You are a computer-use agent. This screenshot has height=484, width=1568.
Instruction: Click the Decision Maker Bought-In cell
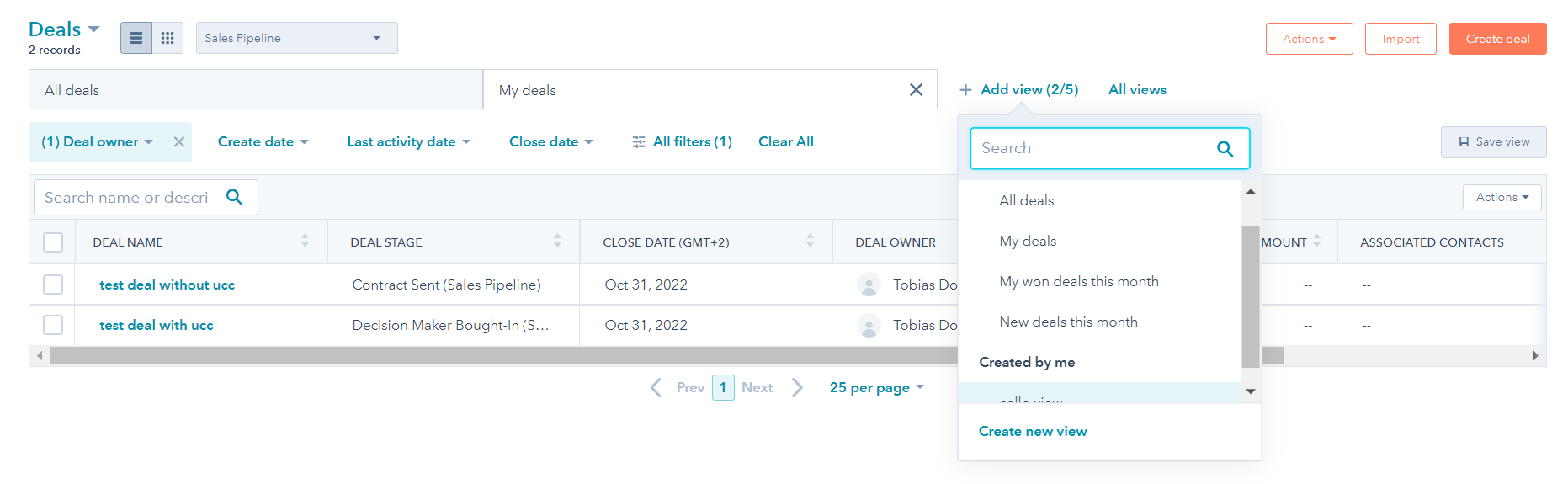pyautogui.click(x=450, y=325)
